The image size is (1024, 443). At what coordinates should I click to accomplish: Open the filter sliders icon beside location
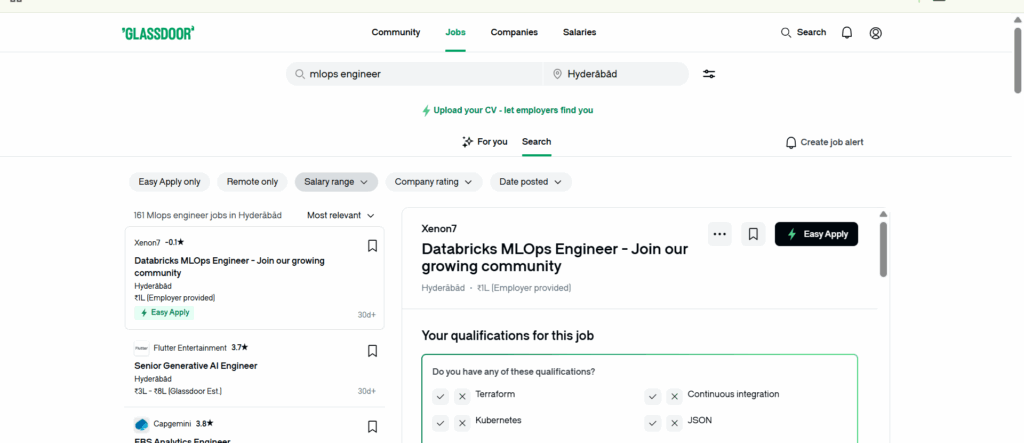pos(709,74)
